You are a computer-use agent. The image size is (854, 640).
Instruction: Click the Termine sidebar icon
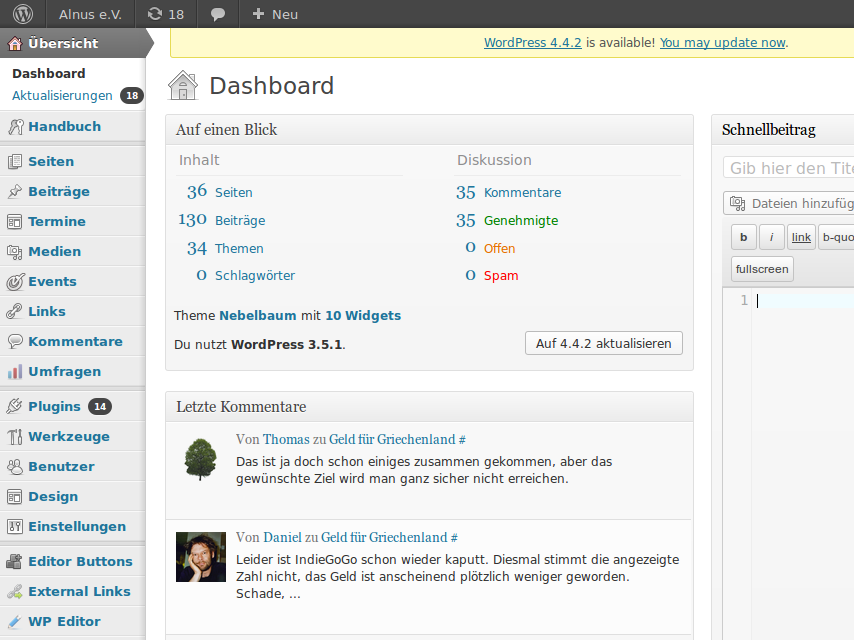point(15,221)
